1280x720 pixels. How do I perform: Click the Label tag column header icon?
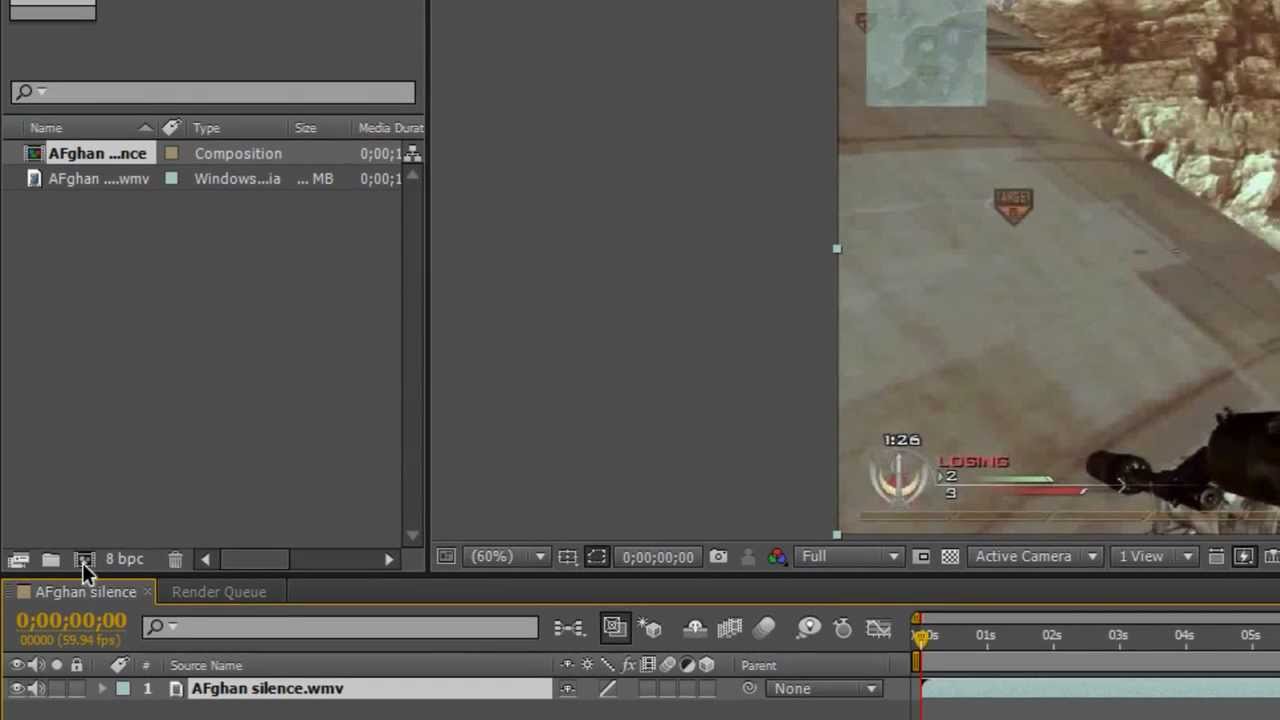click(172, 128)
